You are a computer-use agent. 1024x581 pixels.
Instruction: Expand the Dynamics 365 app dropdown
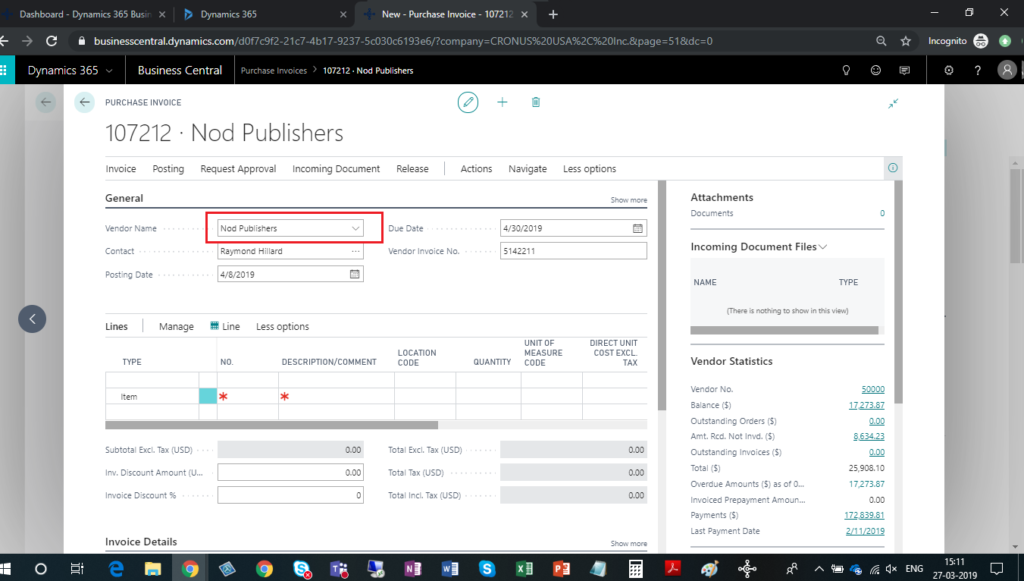[108, 70]
